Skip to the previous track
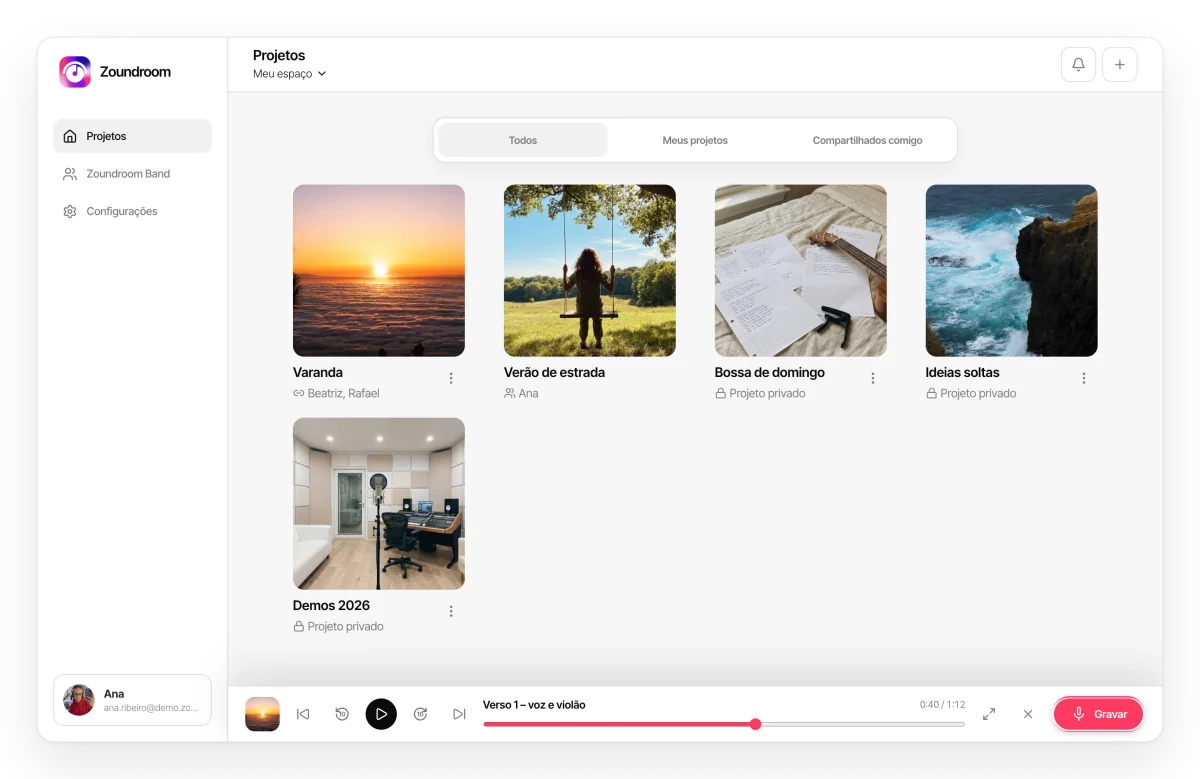 tap(303, 714)
